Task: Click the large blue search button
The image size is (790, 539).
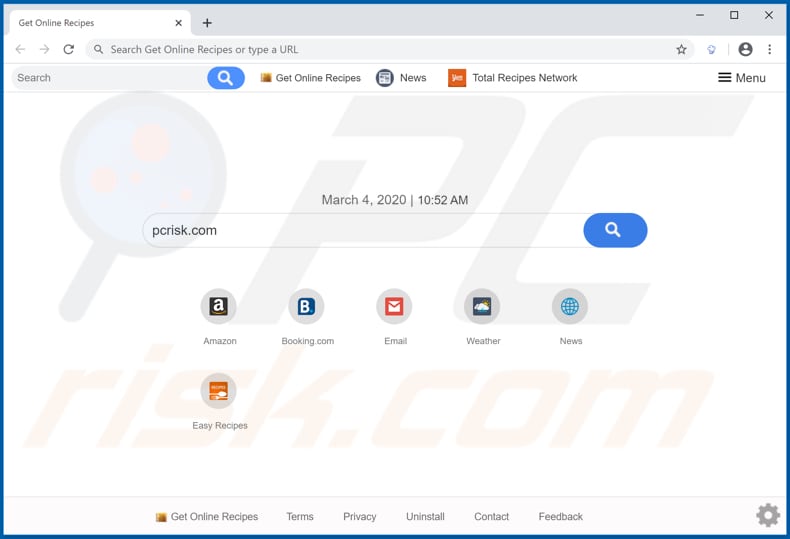Action: point(615,230)
